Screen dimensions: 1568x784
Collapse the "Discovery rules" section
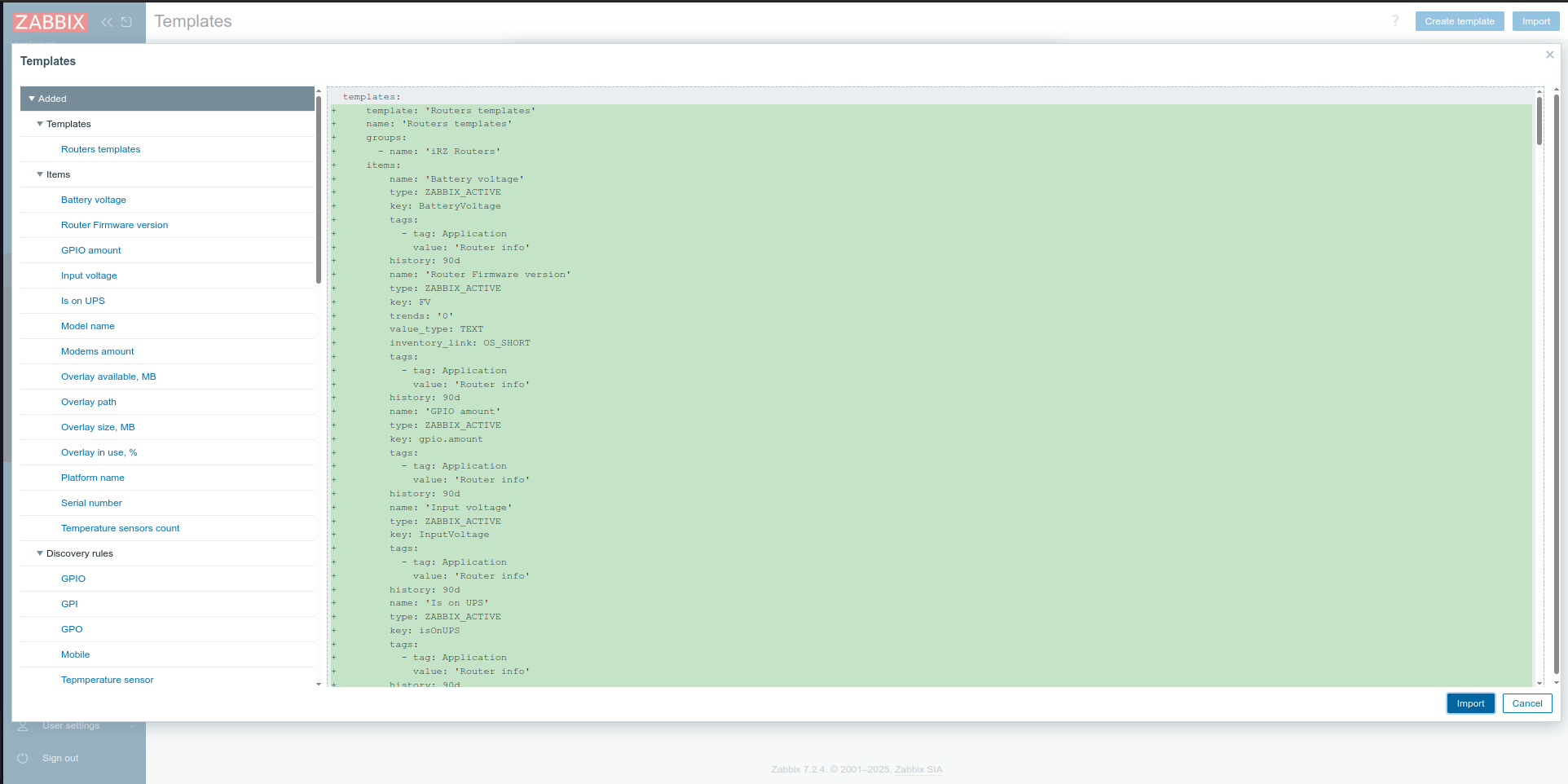[x=41, y=553]
